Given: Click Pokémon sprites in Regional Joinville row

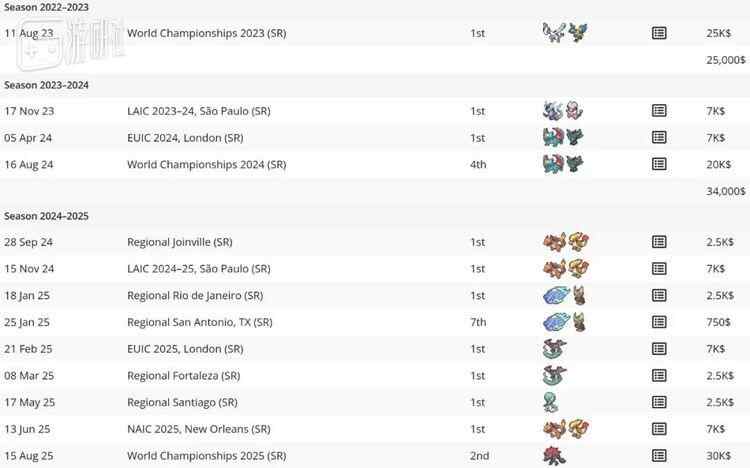Looking at the screenshot, I should point(565,242).
